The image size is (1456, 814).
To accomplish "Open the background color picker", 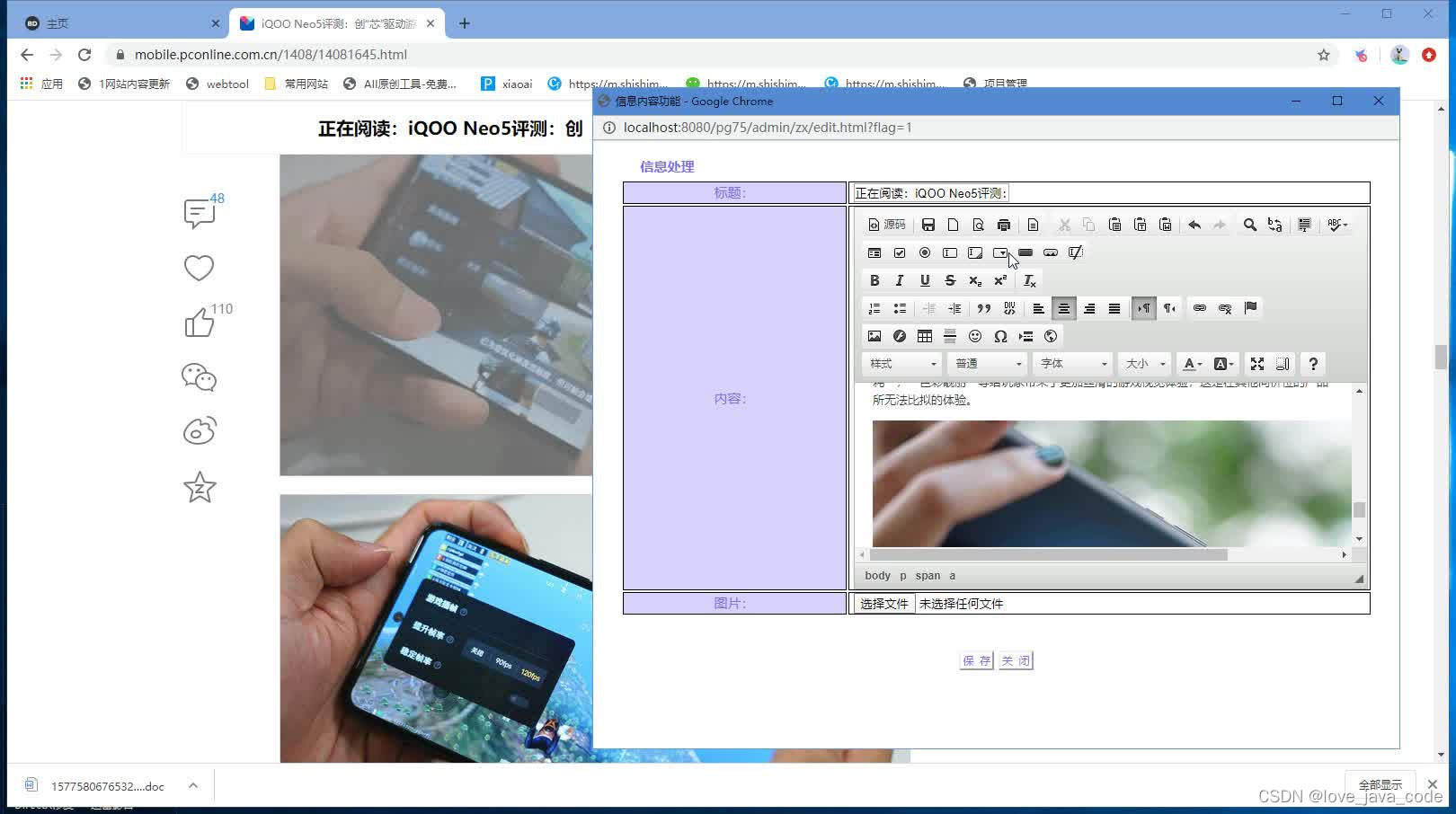I will [x=1223, y=364].
